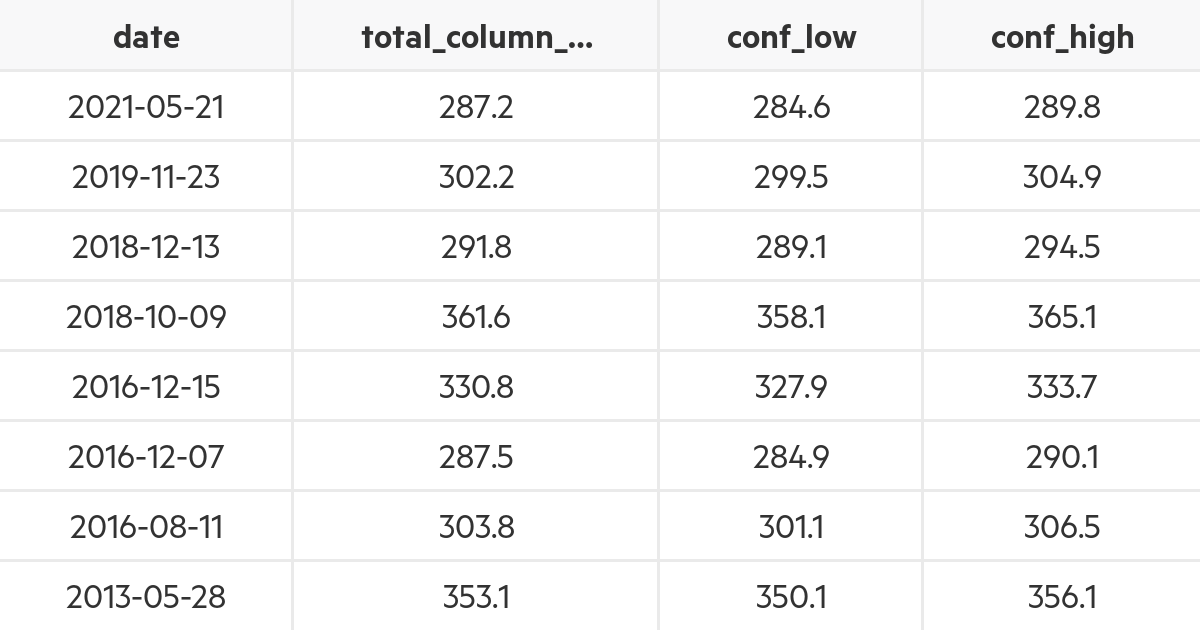Select the cell with value 330.8
1200x630 pixels.
(476, 387)
